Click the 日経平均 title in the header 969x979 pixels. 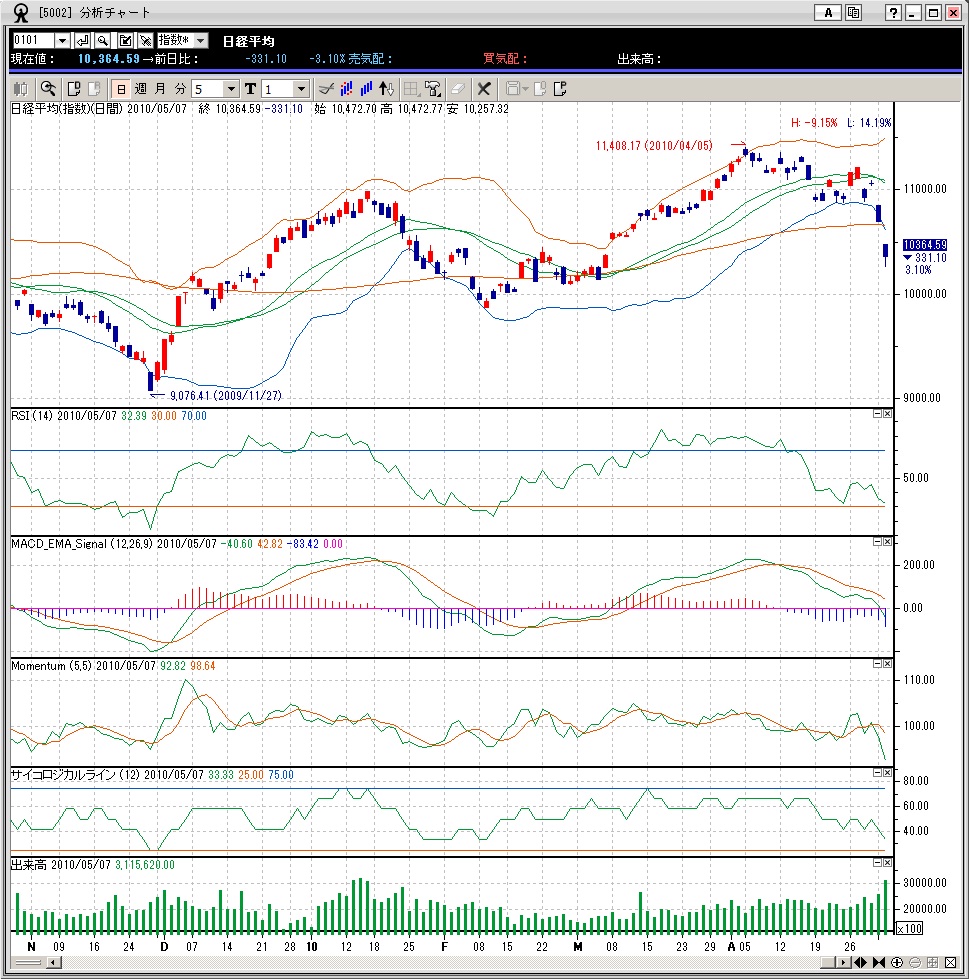[248, 41]
